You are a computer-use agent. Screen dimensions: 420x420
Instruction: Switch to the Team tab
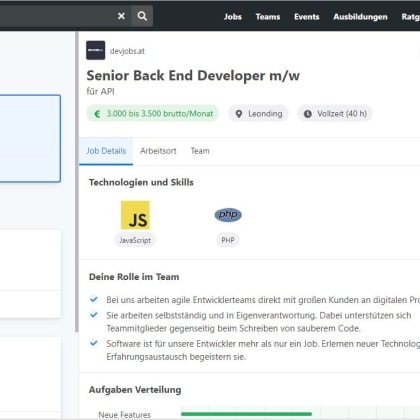[200, 151]
